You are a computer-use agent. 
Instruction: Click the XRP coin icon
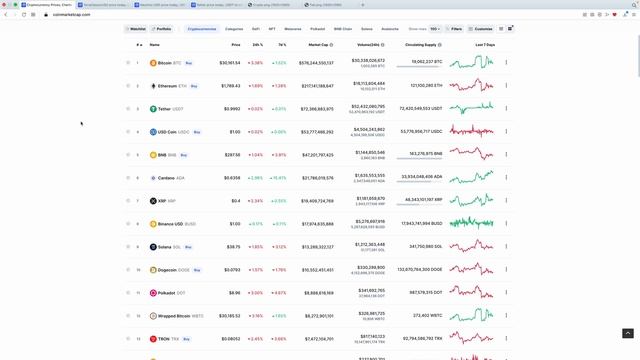pos(153,201)
